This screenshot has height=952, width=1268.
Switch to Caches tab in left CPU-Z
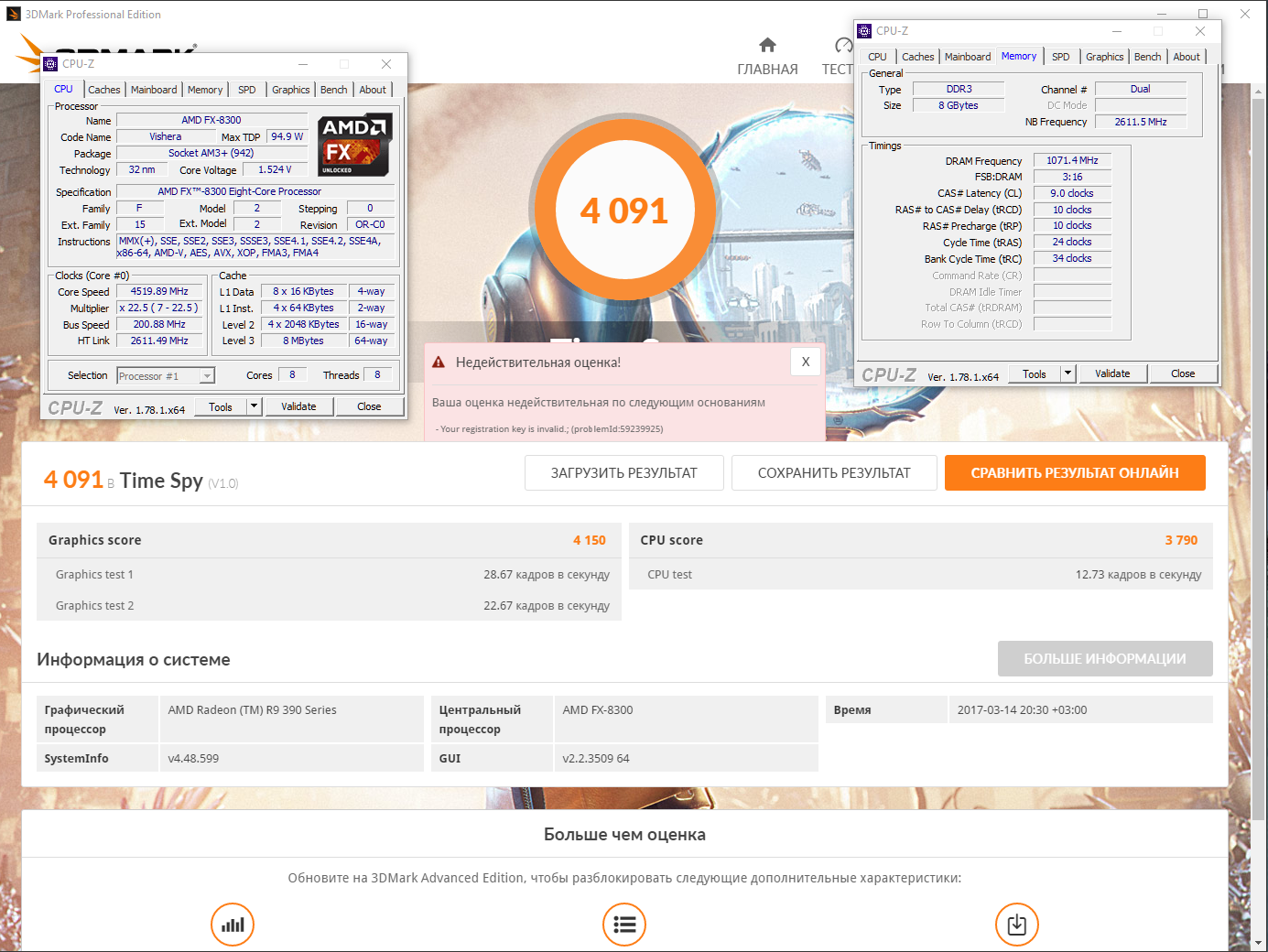pos(103,90)
